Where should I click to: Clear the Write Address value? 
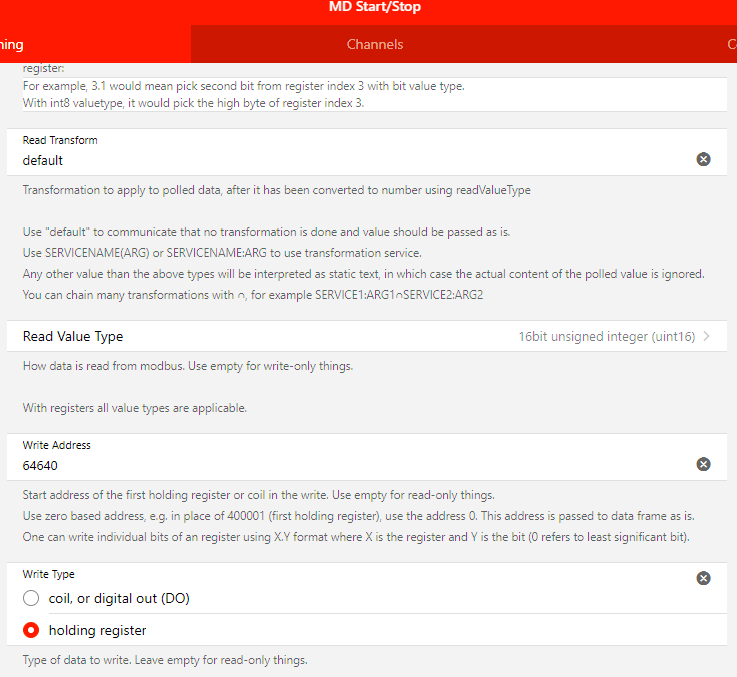703,464
